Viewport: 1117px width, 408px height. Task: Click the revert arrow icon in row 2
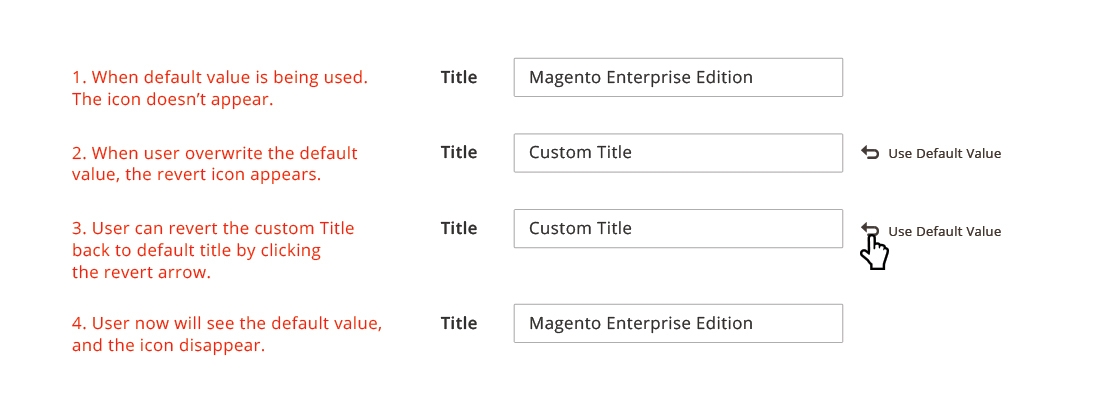click(x=869, y=152)
